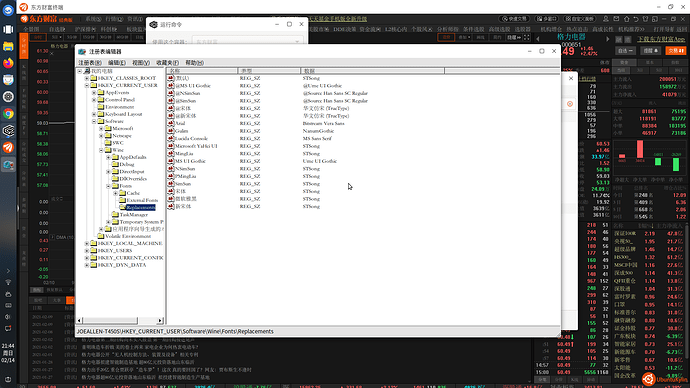This screenshot has height=388, width=690.
Task: Open the 注册表(R) menu
Action: coord(90,63)
